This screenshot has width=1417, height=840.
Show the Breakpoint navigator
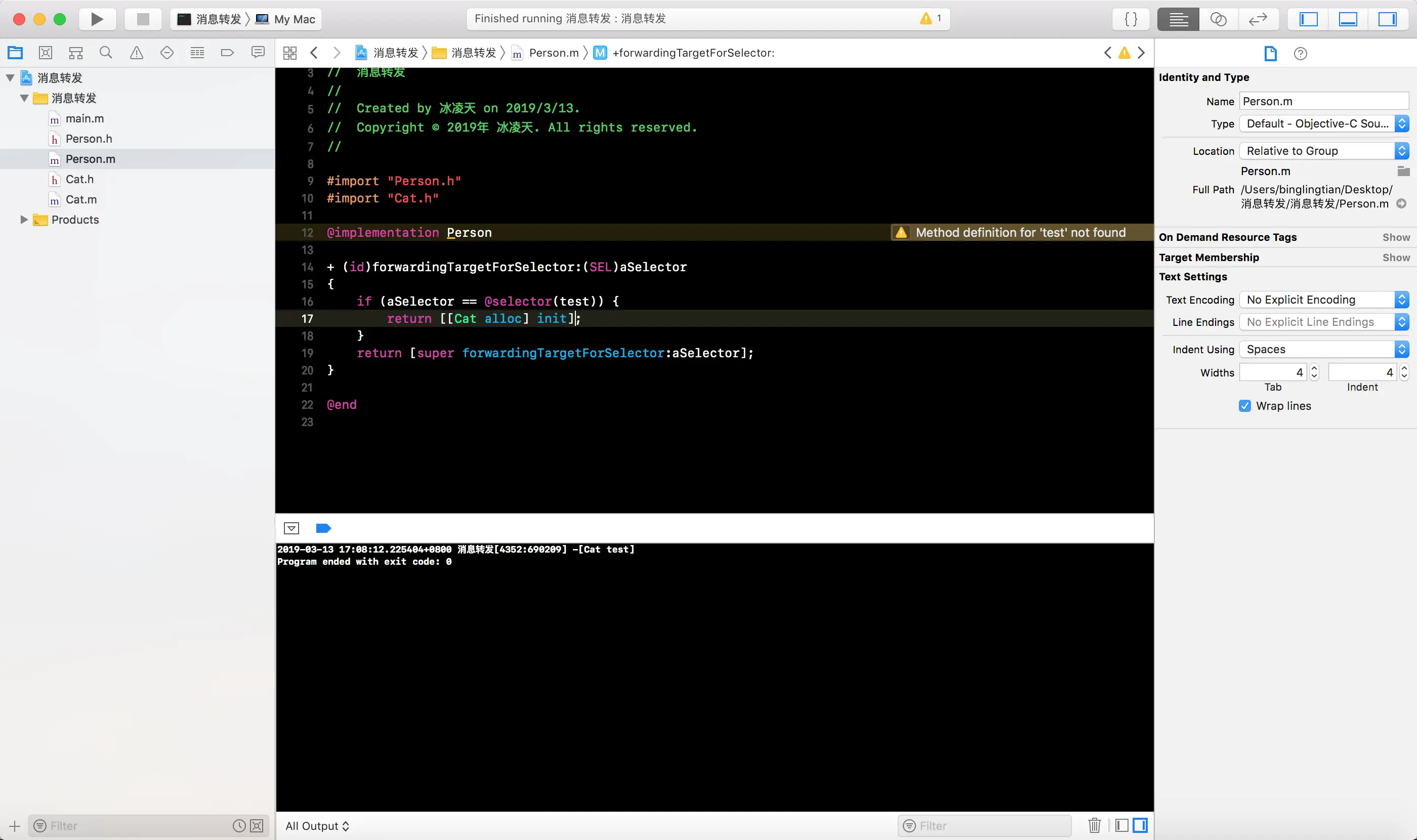(x=227, y=53)
